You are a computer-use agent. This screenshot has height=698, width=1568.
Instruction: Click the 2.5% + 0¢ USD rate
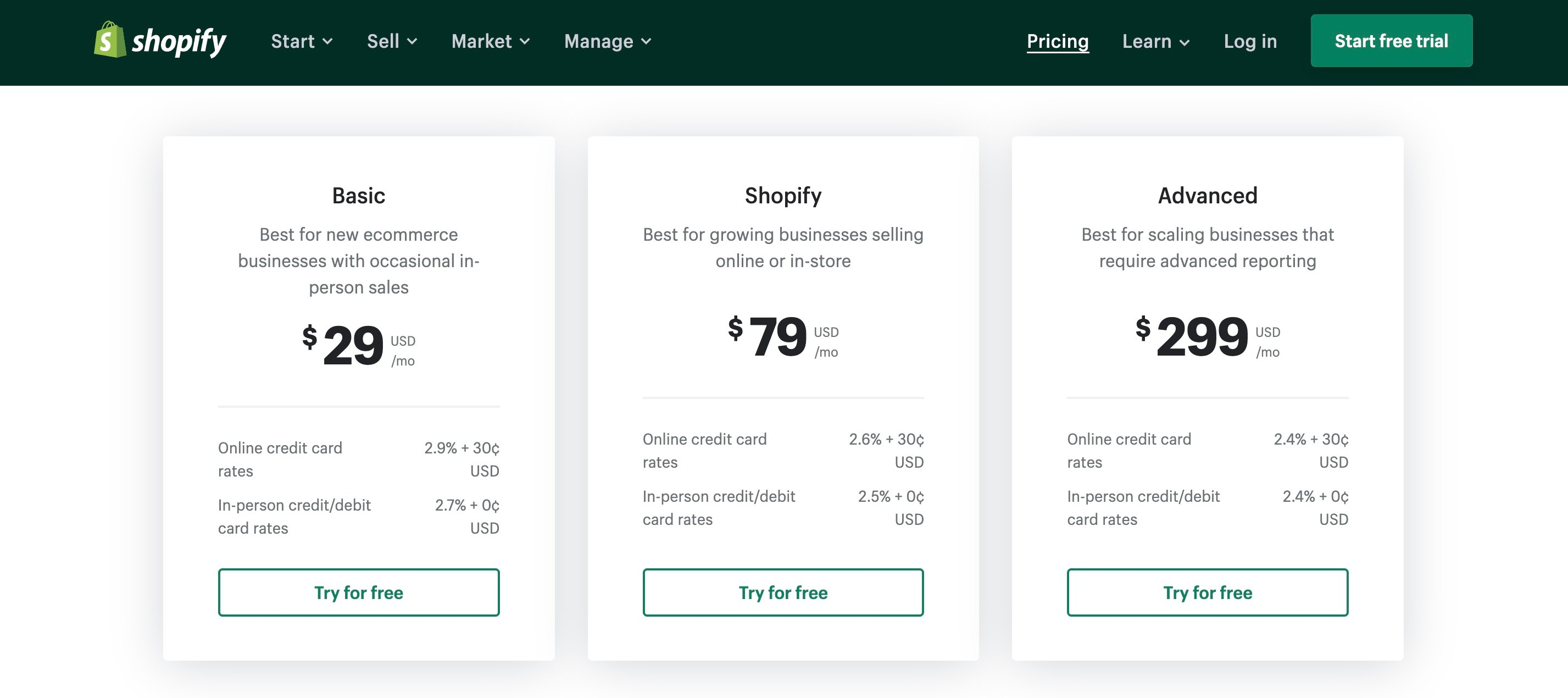pos(891,508)
